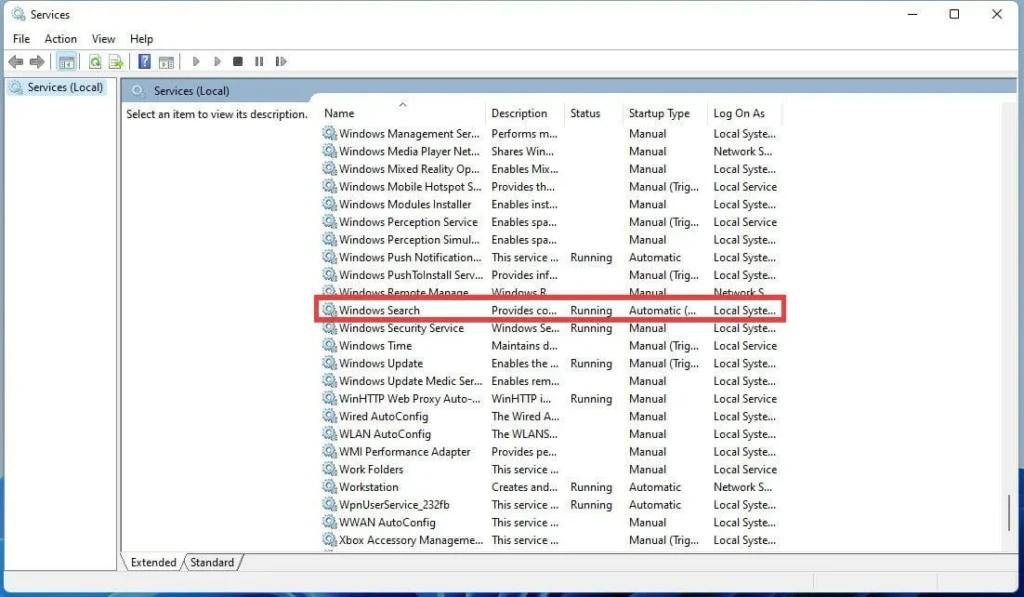Toggle the Show/Hide Action Pane icon
The image size is (1024, 597).
click(166, 62)
